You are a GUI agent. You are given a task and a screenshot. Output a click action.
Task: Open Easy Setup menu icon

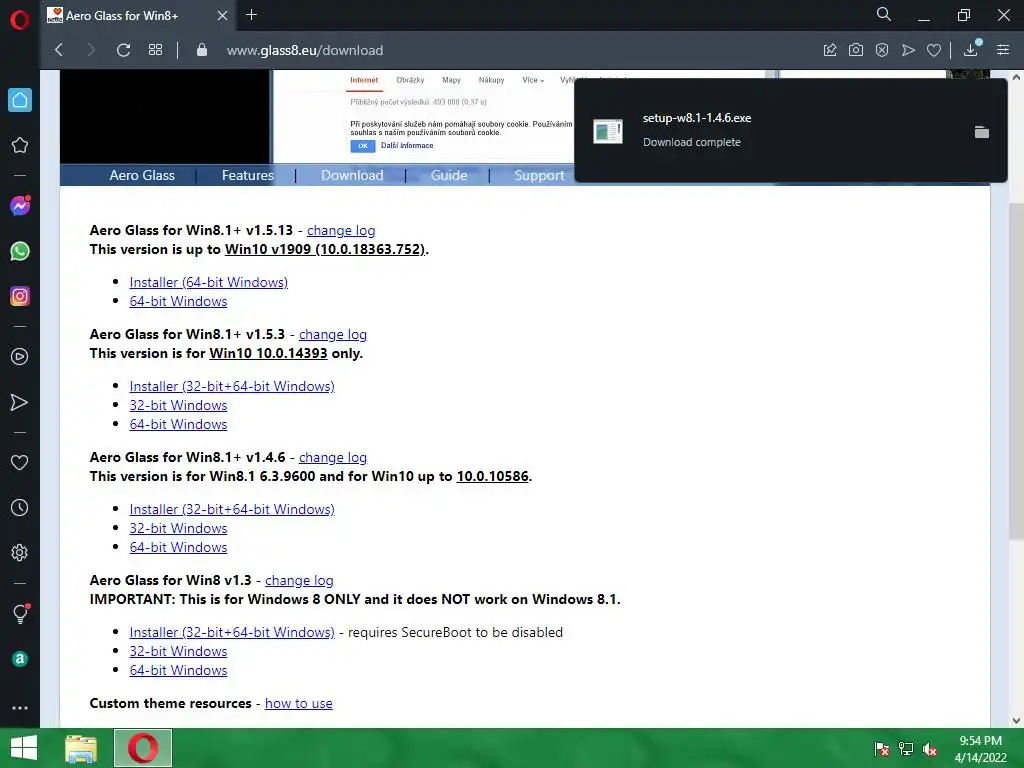point(1003,50)
